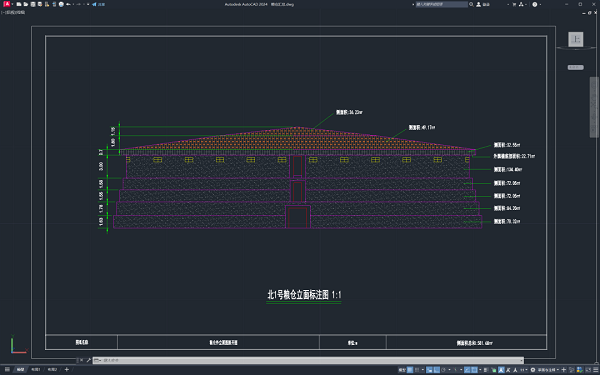Click the Open file icon
Viewport: 600px width, 375px height.
(x=26, y=4)
